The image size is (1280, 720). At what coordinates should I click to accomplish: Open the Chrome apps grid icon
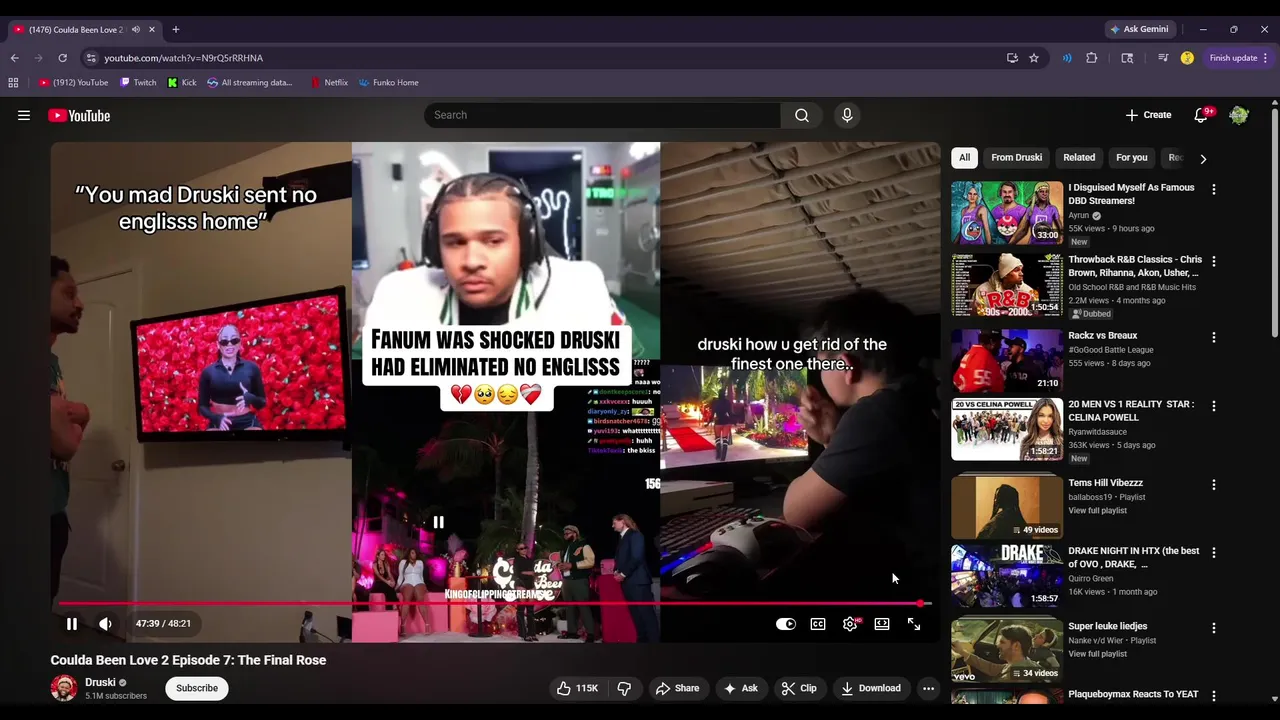14,83
